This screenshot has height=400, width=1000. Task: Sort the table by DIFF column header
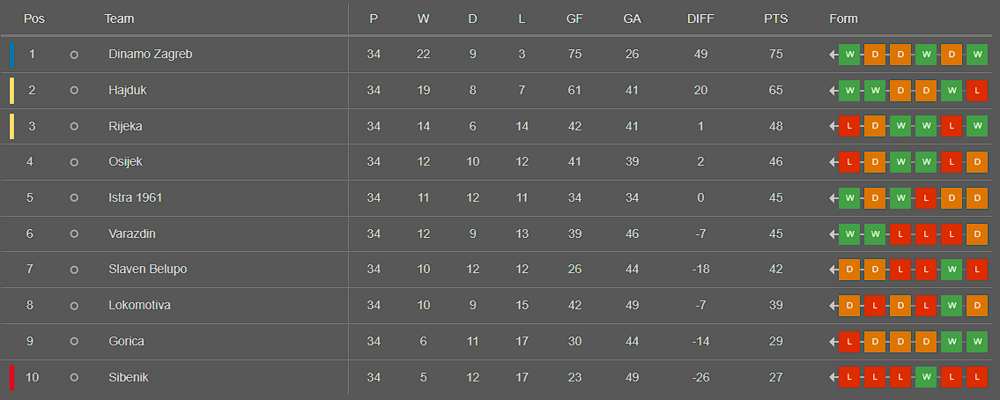[x=701, y=19]
